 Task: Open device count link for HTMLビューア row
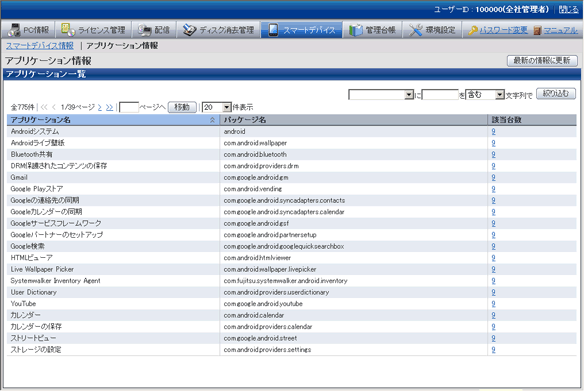tap(493, 258)
